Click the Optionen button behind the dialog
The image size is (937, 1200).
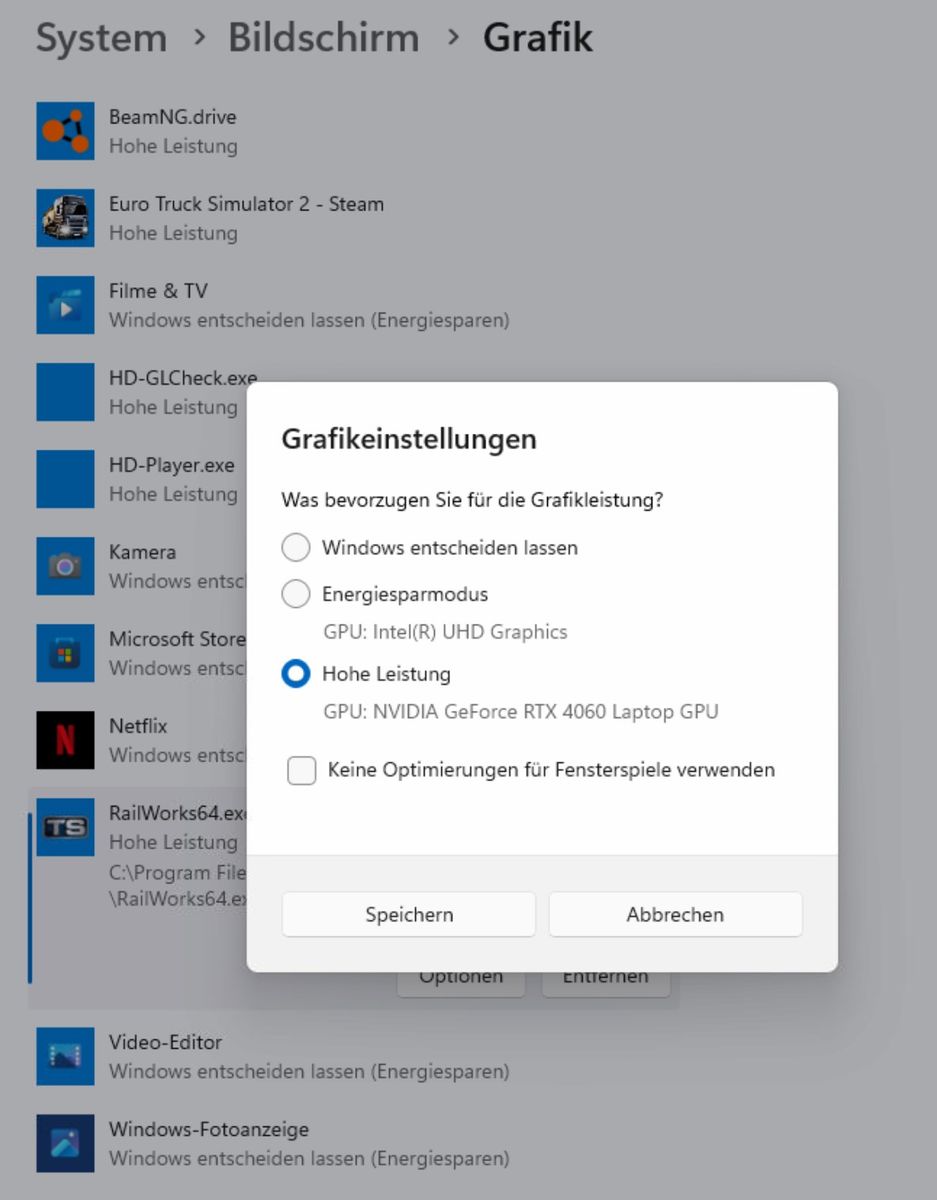461,981
